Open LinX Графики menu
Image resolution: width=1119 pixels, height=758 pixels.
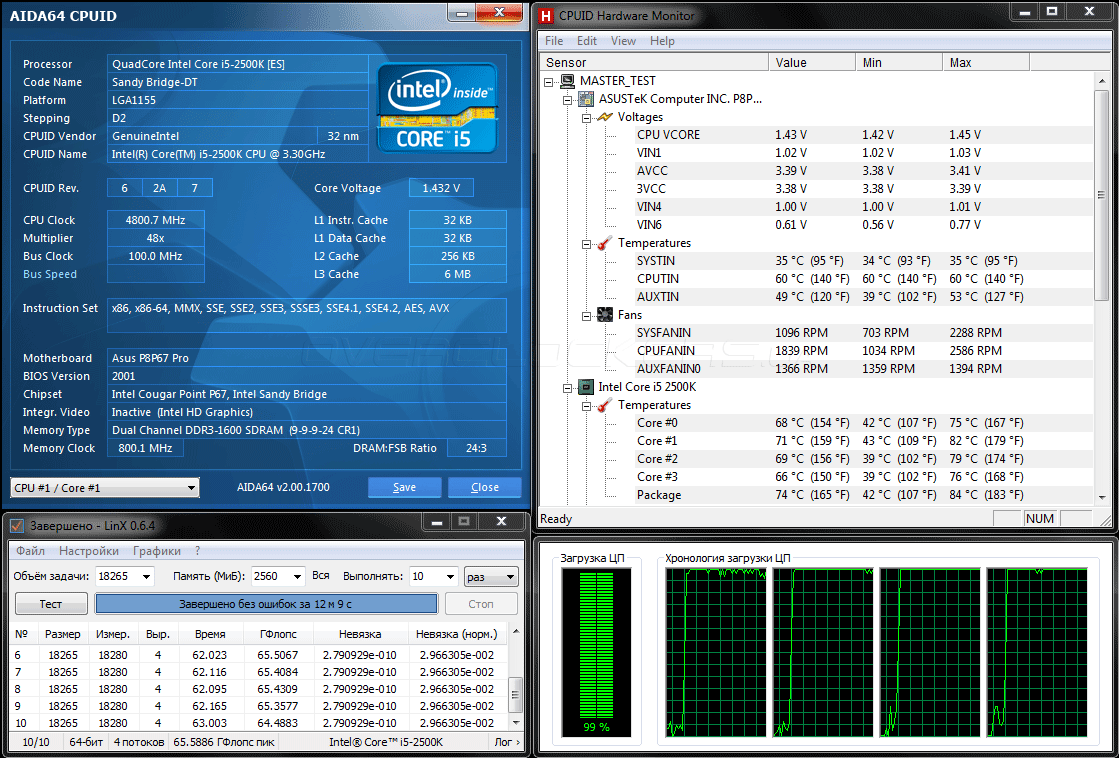tap(156, 551)
